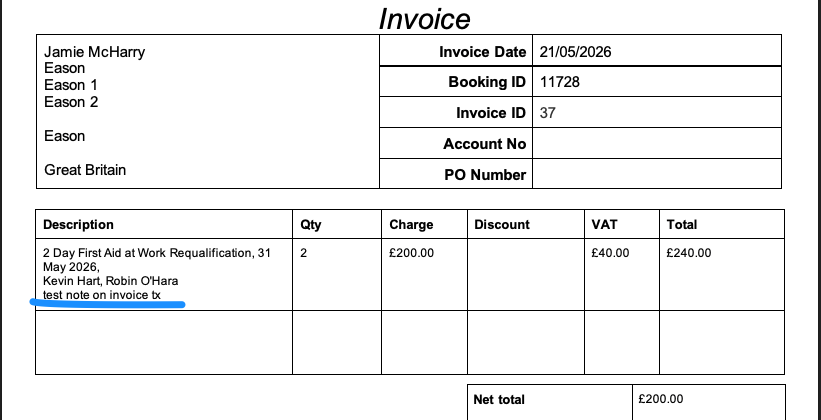The height and width of the screenshot is (420, 821).
Task: Click the invoice date value 21/05/2026
Action: [575, 51]
